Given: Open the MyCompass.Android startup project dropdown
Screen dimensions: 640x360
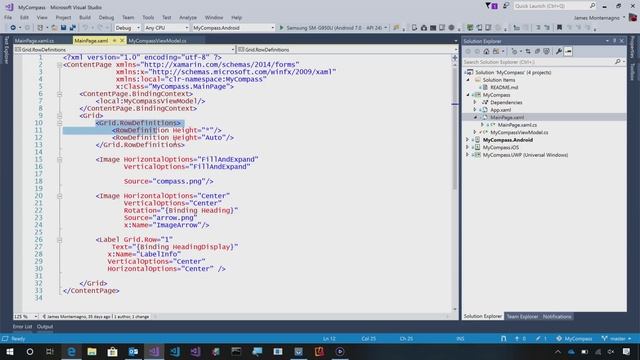Looking at the screenshot, I should point(233,28).
